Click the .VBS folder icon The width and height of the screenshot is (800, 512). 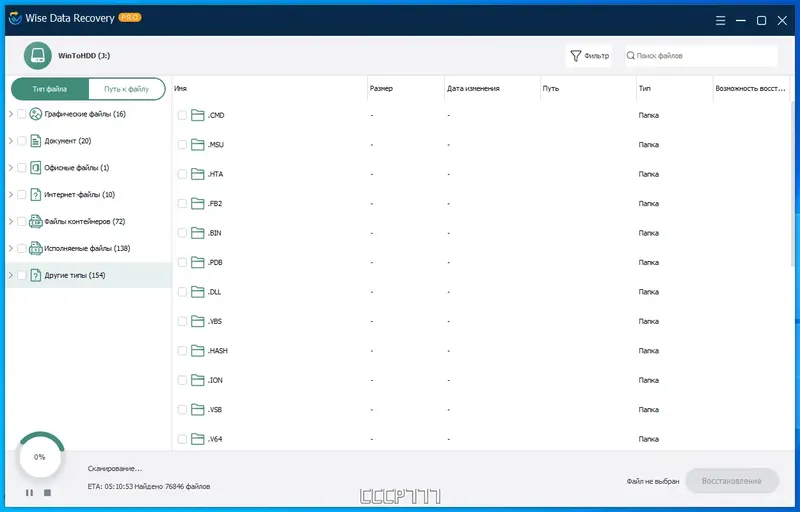point(197,321)
